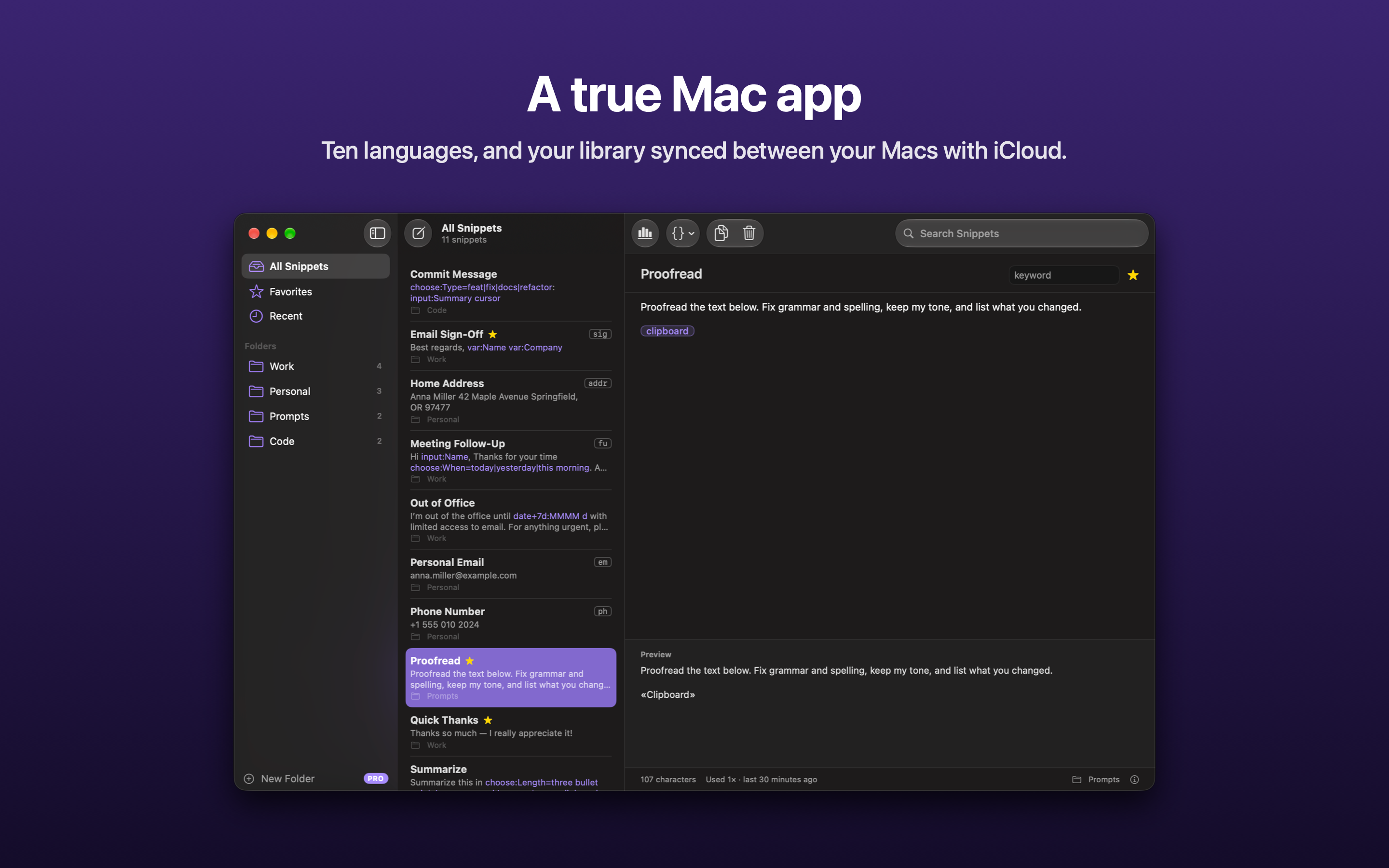Create a new snippet with compose icon
1389x868 pixels.
[x=418, y=233]
